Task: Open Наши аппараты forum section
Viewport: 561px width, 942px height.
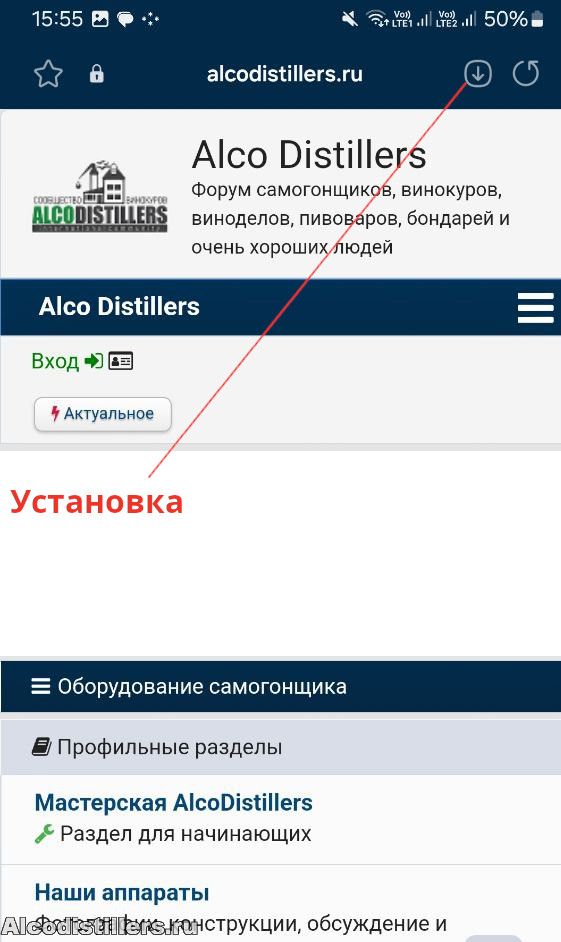Action: pyautogui.click(x=122, y=893)
